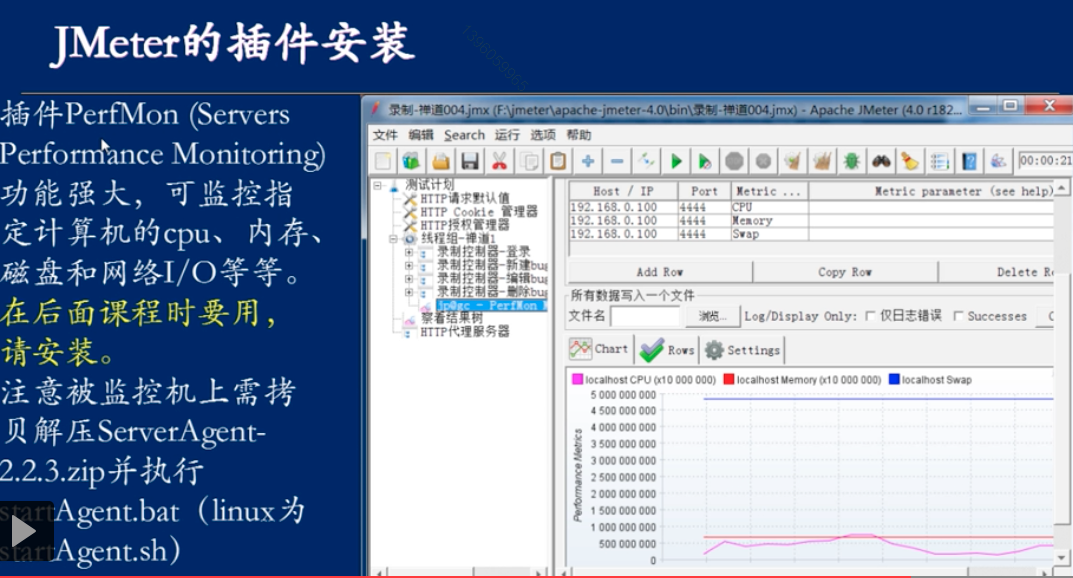The height and width of the screenshot is (578, 1073).
Task: Click the Paste clipboard icon
Action: tap(558, 161)
